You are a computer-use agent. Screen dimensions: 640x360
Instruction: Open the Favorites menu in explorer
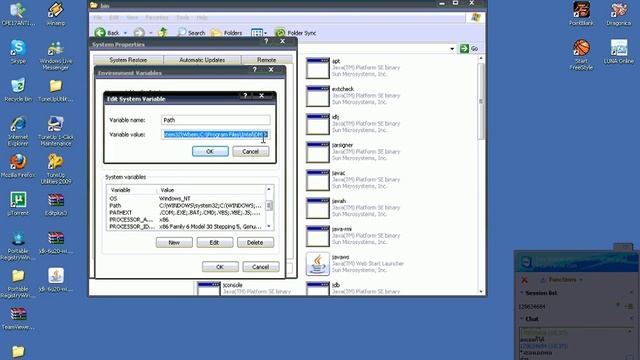157,18
